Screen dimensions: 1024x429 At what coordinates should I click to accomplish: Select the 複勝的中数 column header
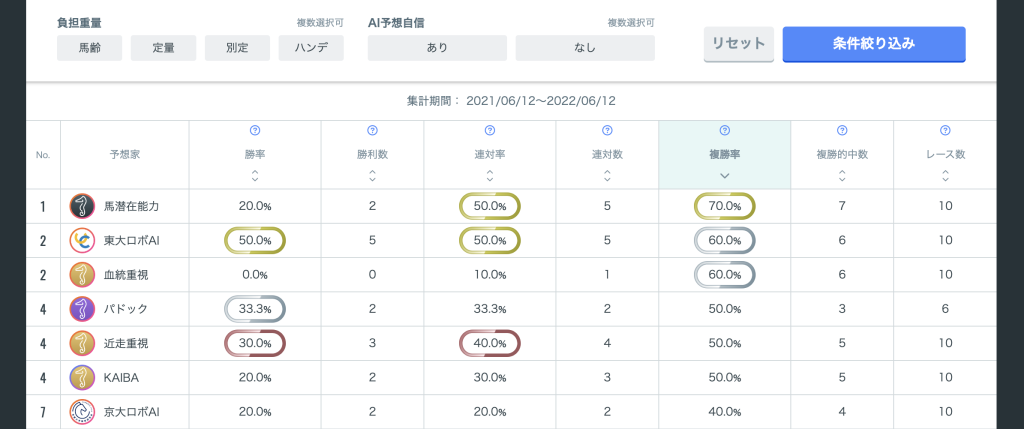point(842,155)
